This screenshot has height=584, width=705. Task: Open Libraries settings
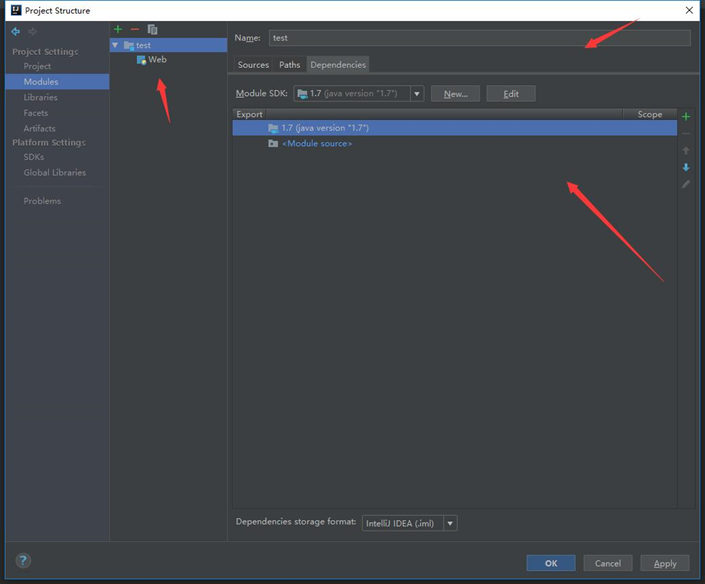[40, 97]
